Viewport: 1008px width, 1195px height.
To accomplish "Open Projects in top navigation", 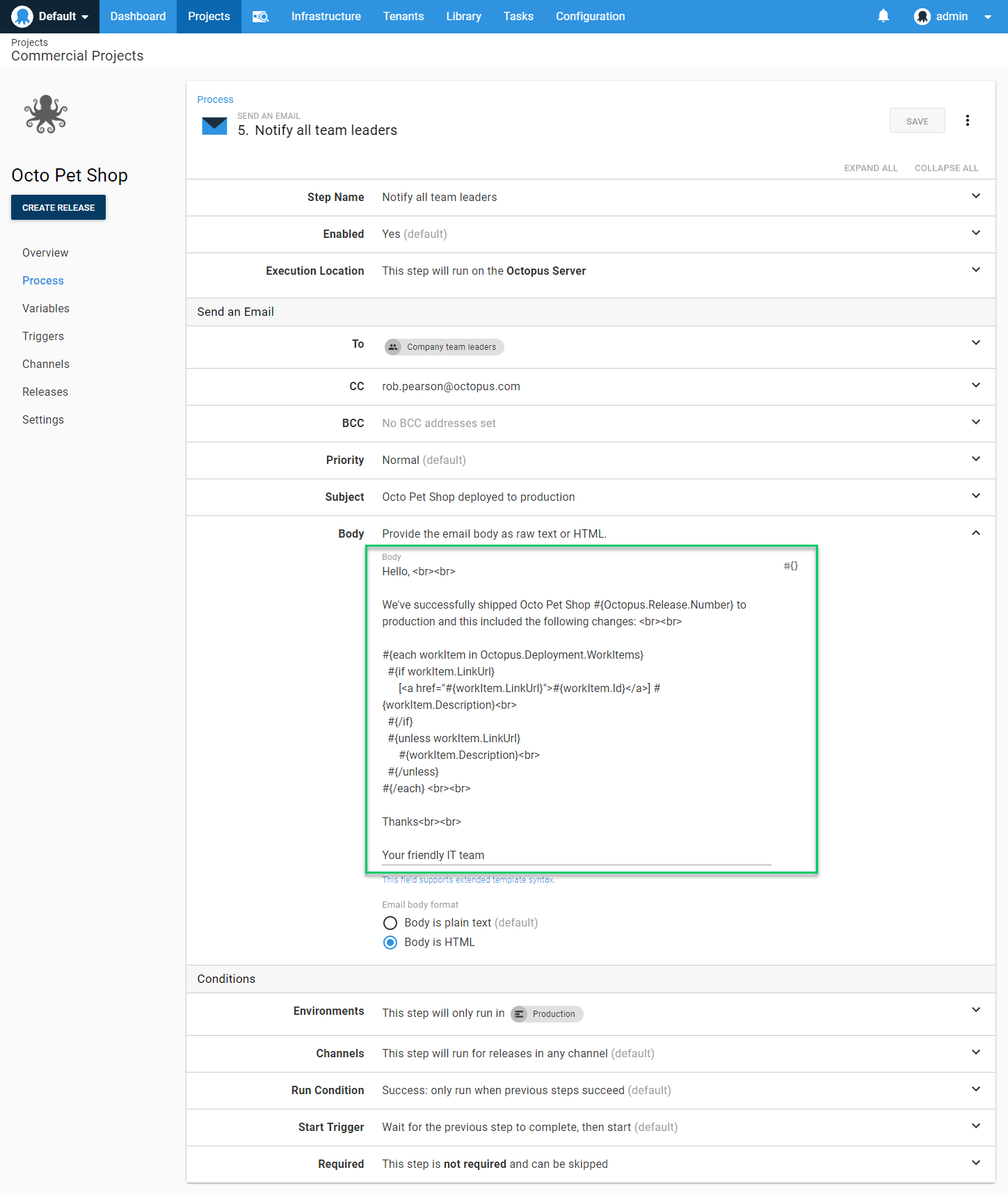I will (209, 17).
